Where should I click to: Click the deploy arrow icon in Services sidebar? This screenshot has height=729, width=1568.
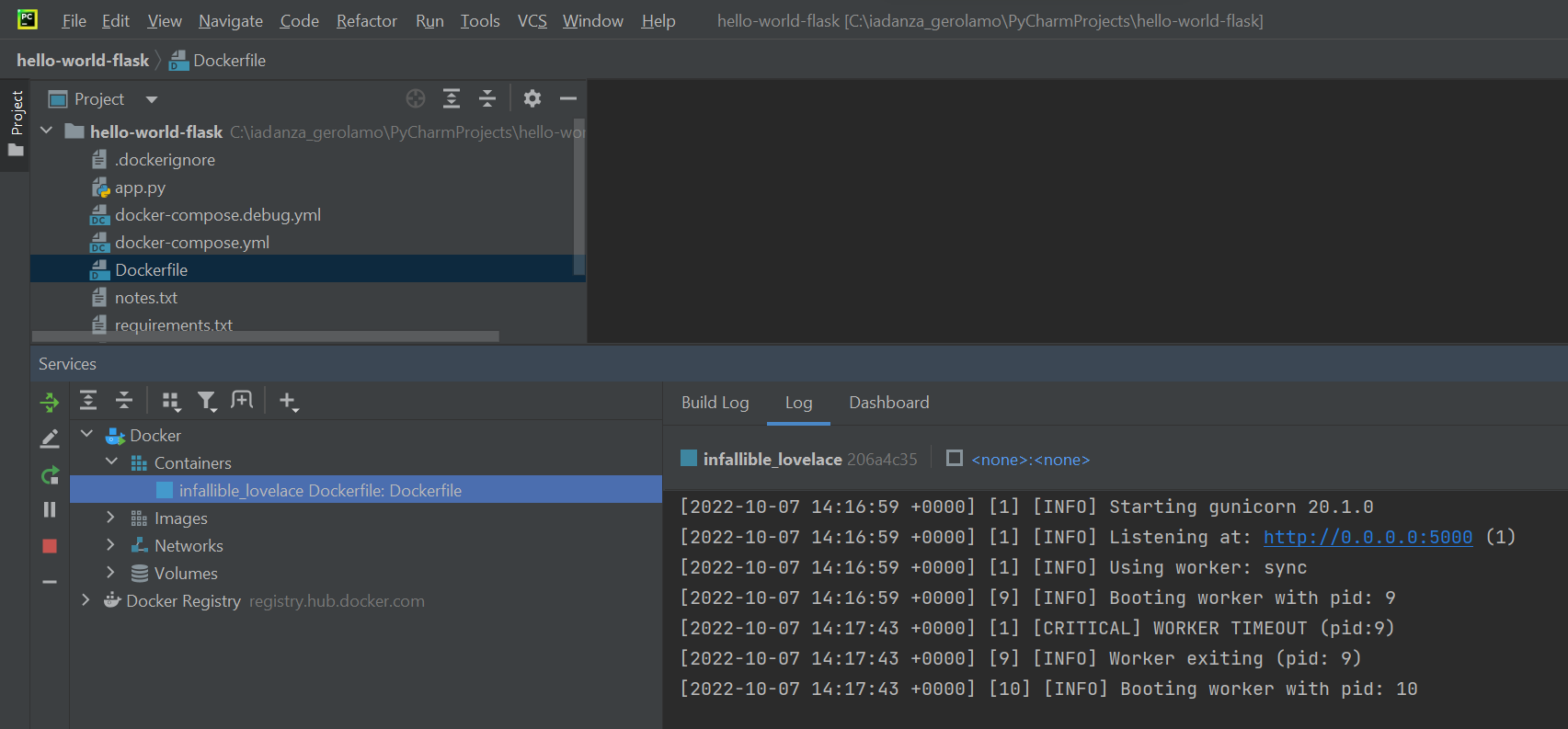(x=50, y=403)
